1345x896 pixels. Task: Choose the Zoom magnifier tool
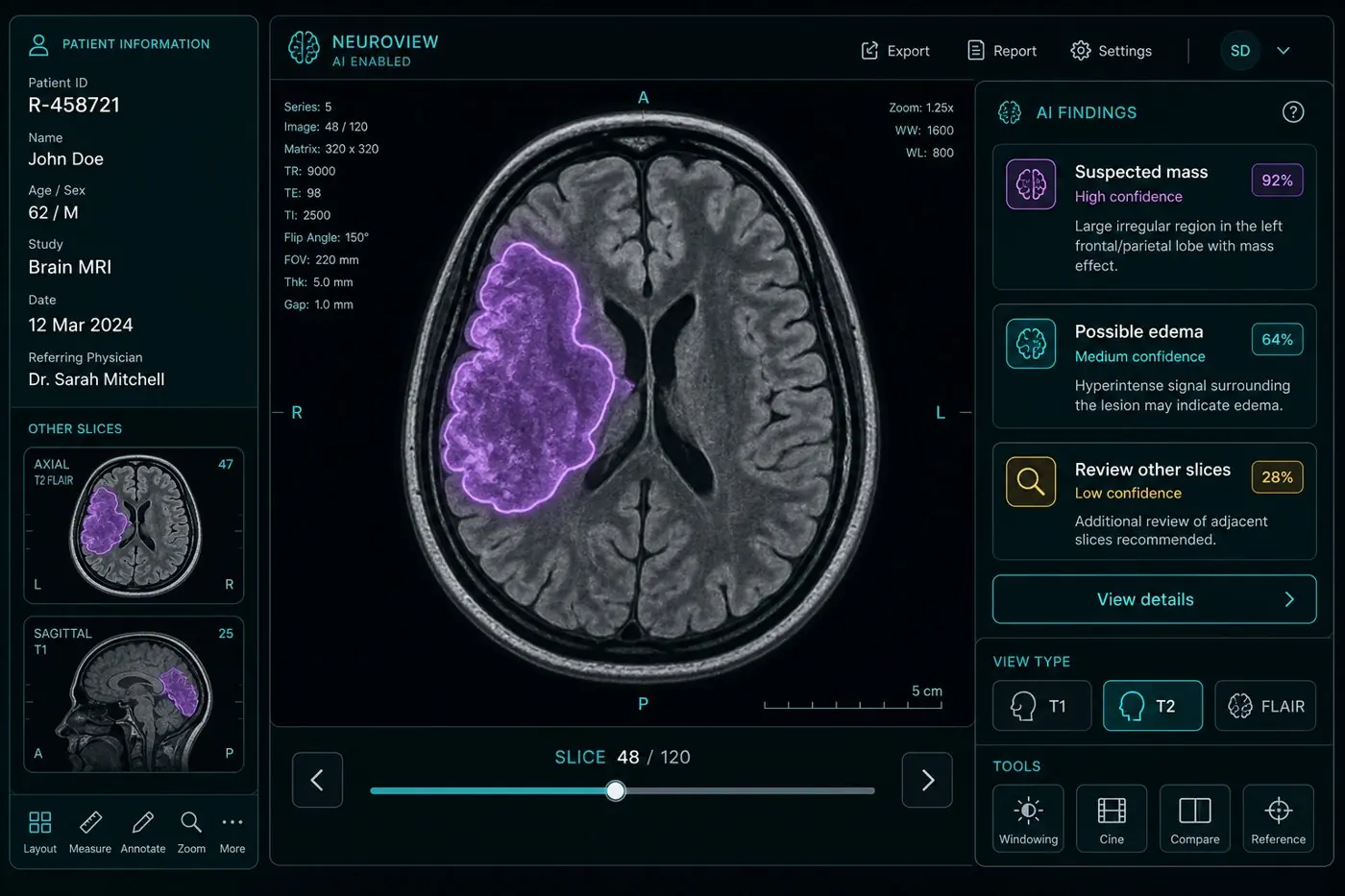click(191, 832)
